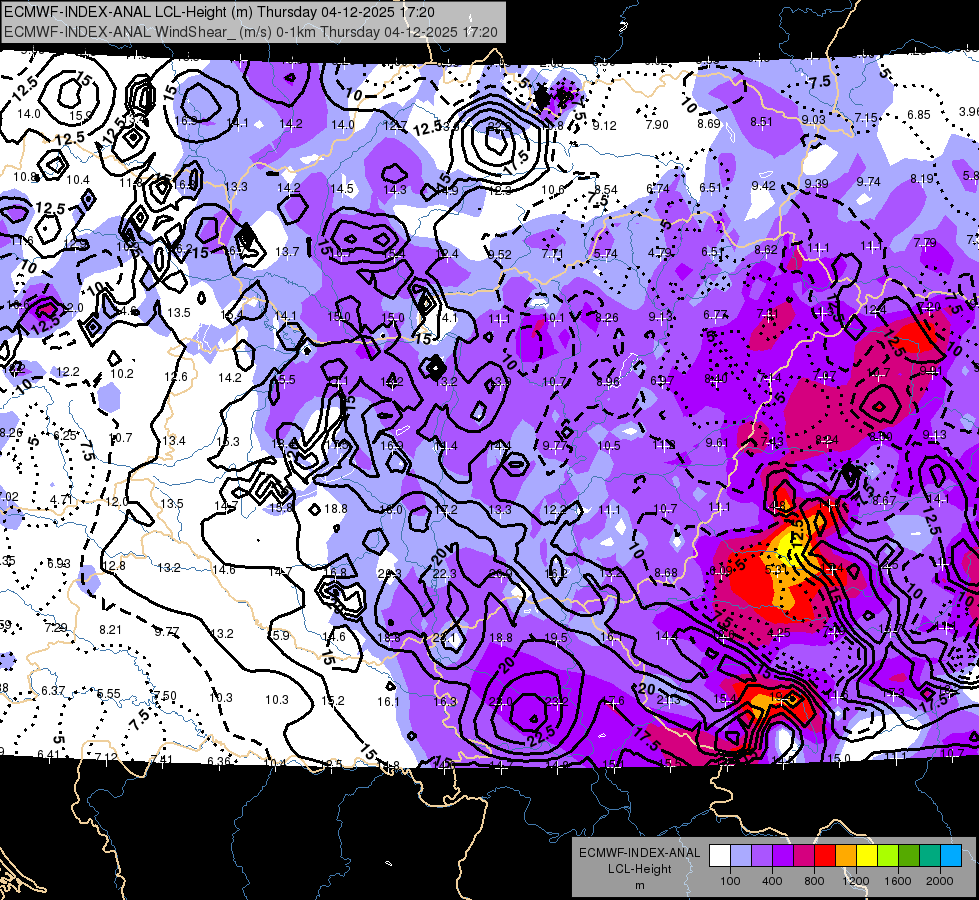Click the legend tick label 400
Image resolution: width=979 pixels, height=900 pixels.
(x=772, y=881)
